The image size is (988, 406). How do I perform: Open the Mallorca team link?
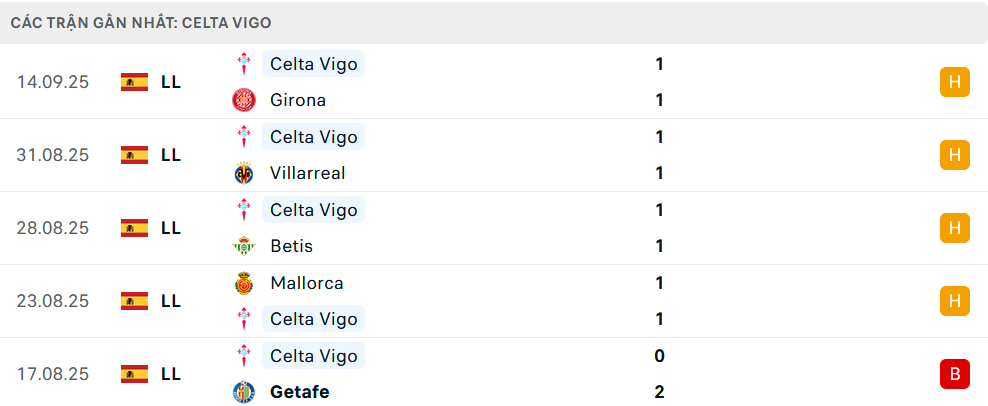tap(306, 283)
